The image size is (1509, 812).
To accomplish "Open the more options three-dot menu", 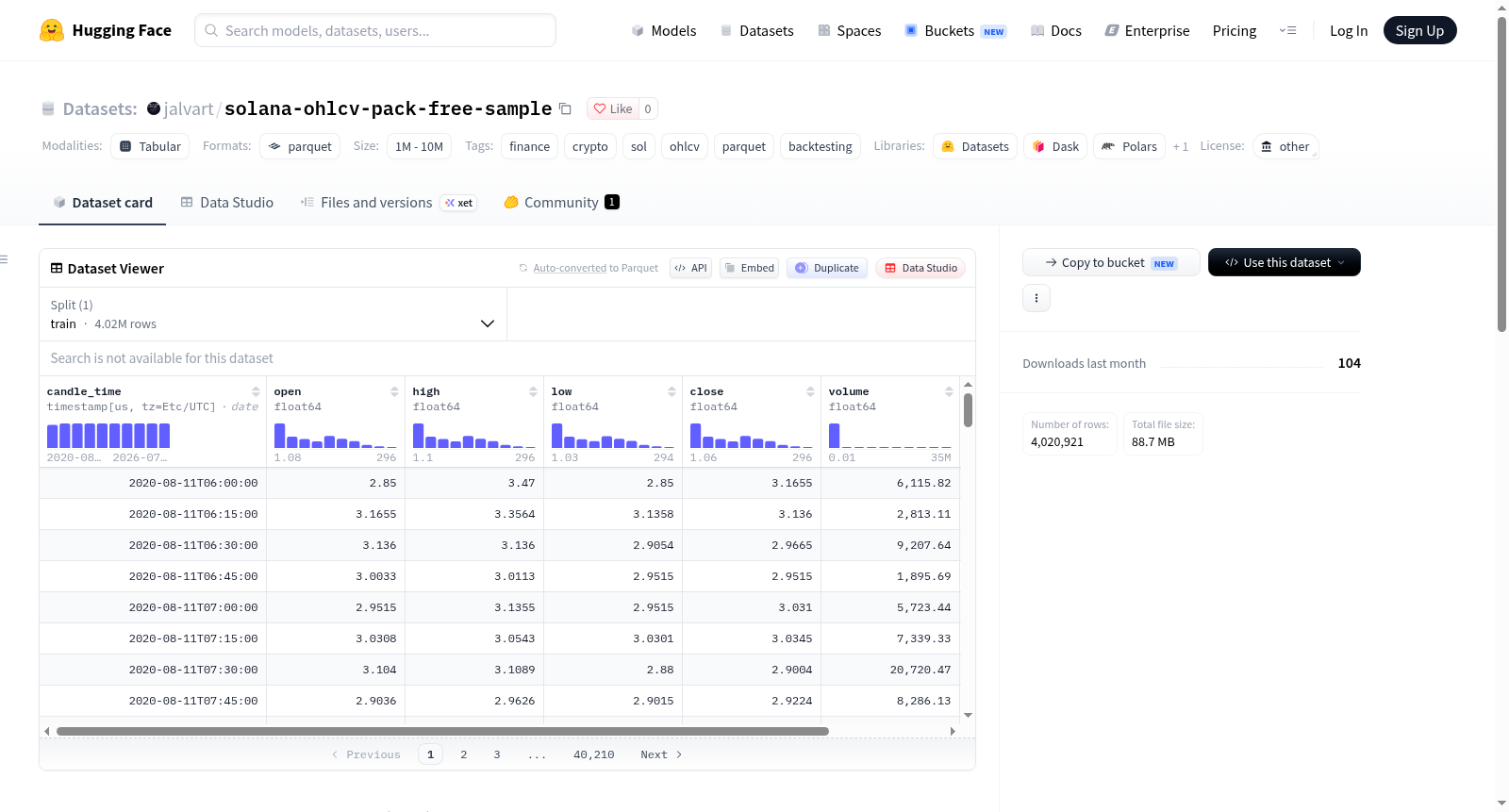I will [1036, 298].
